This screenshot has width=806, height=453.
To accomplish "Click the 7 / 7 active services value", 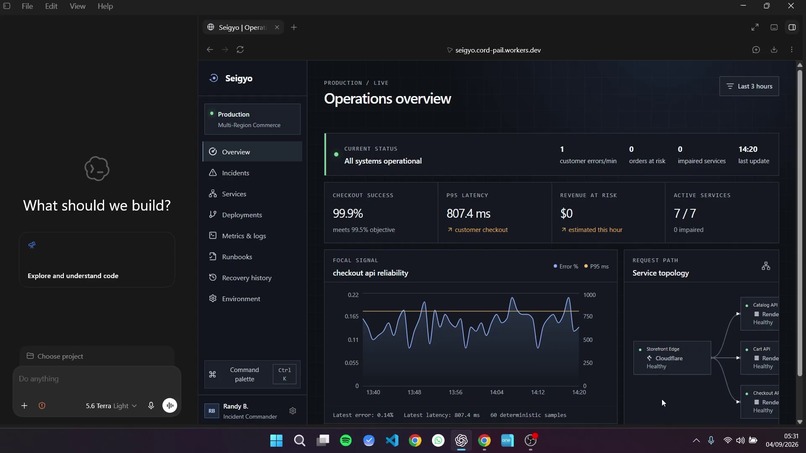I will tap(685, 213).
